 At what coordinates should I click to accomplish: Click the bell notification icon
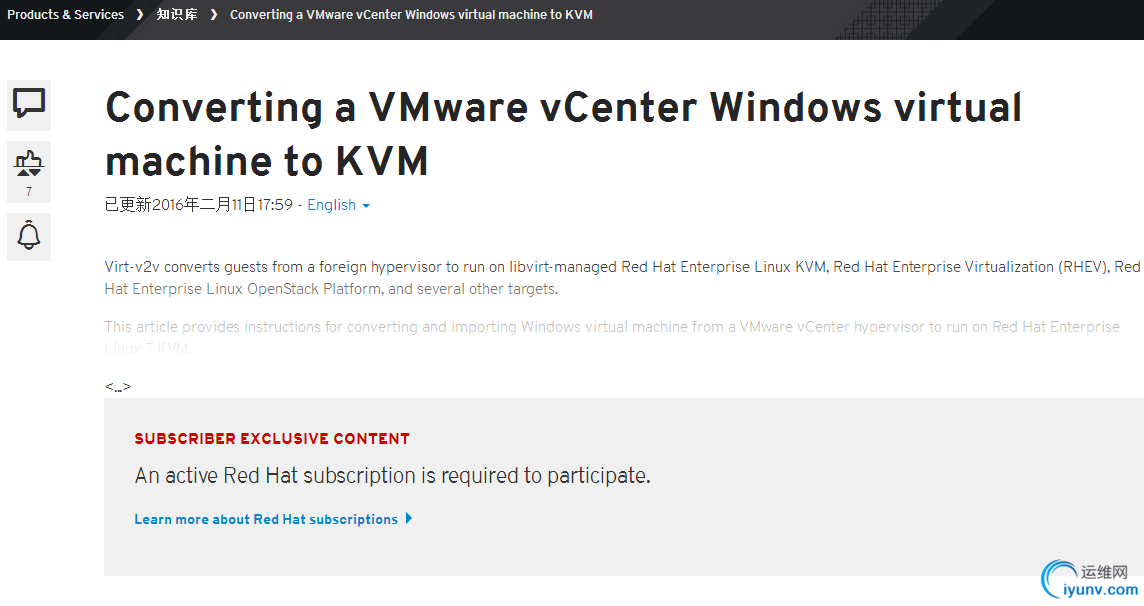[x=29, y=236]
